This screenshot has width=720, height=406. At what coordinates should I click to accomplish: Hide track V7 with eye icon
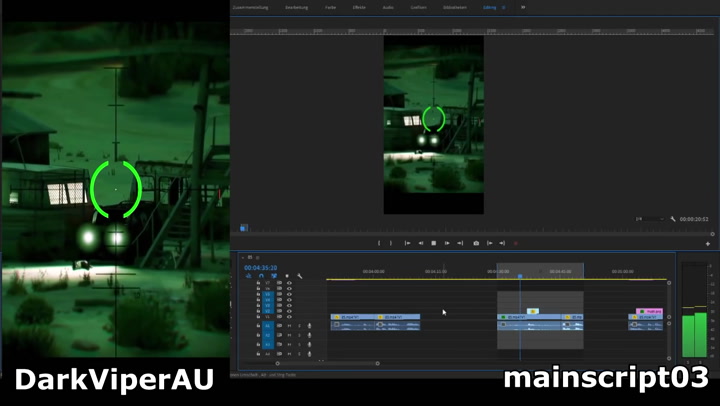[x=289, y=283]
